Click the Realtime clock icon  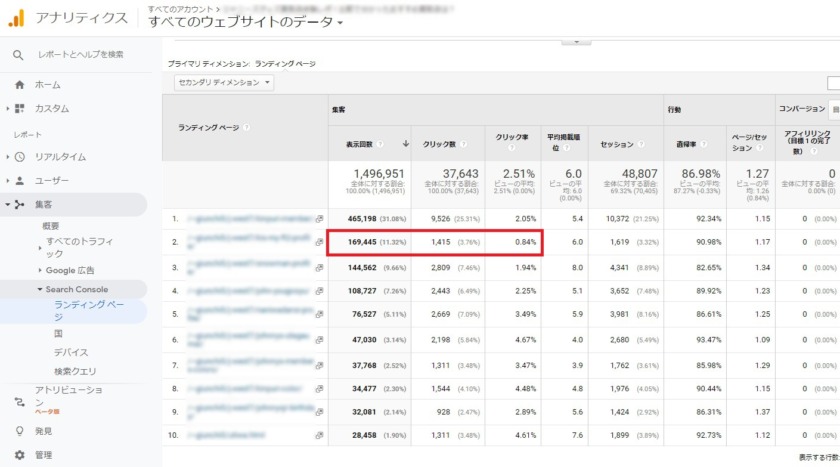click(20, 157)
